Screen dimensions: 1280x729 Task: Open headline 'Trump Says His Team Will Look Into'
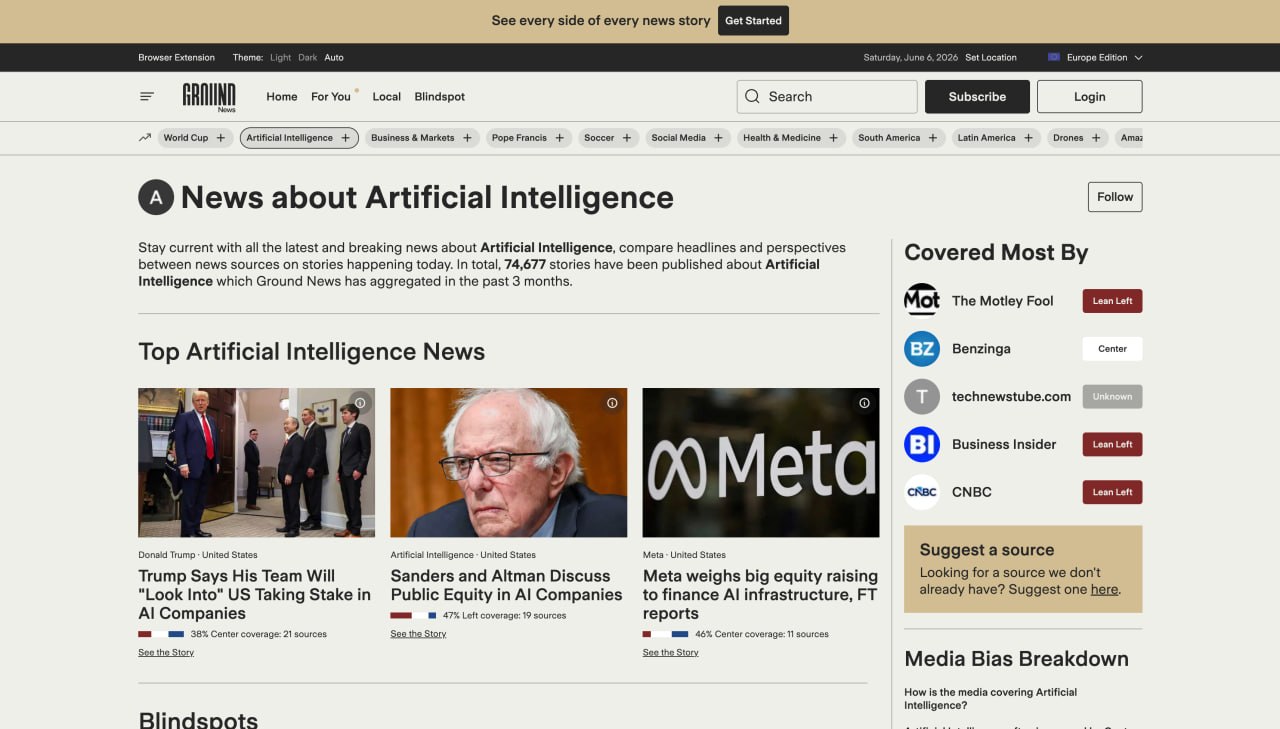(254, 595)
